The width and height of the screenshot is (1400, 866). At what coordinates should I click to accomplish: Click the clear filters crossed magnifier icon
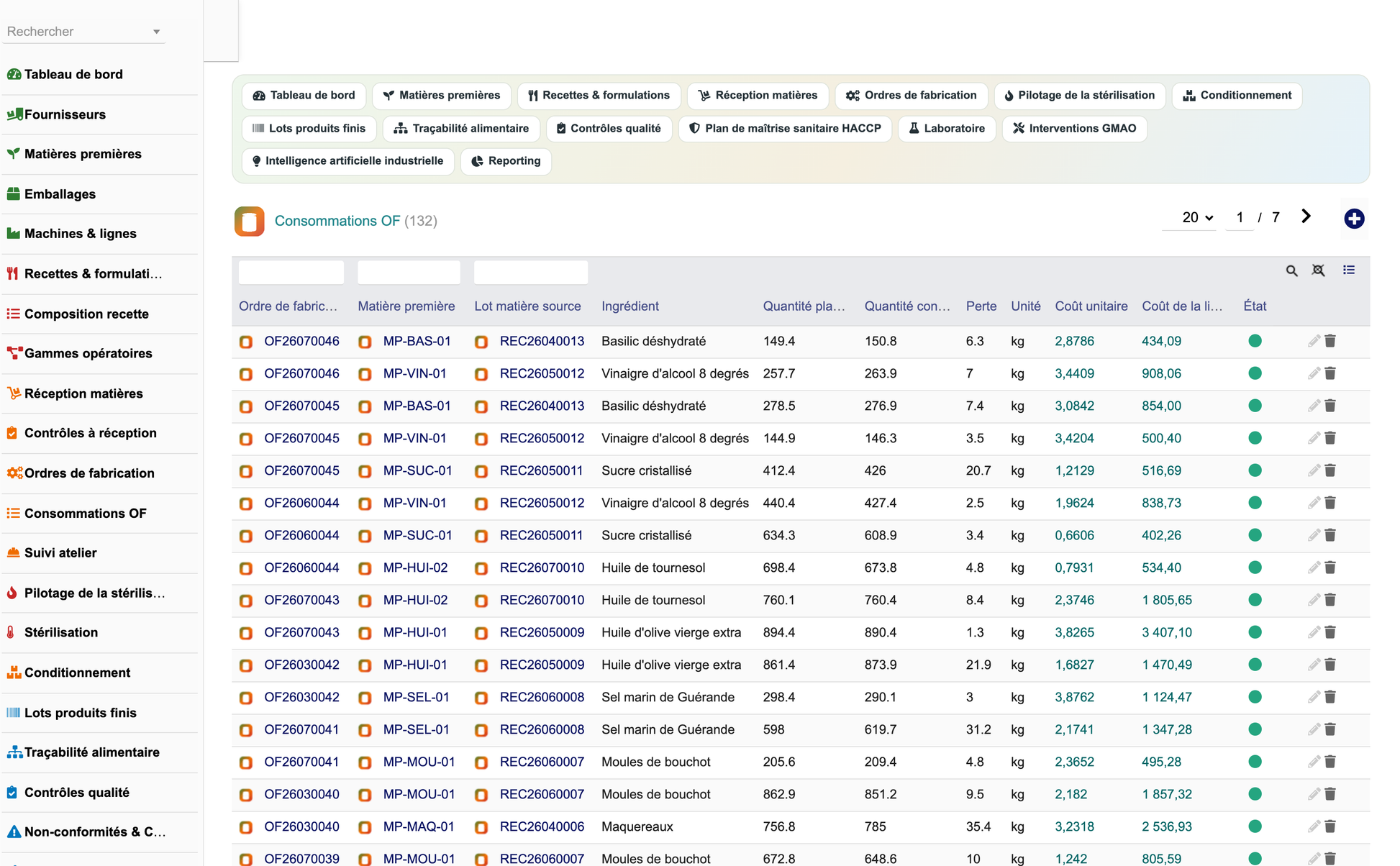coord(1318,270)
